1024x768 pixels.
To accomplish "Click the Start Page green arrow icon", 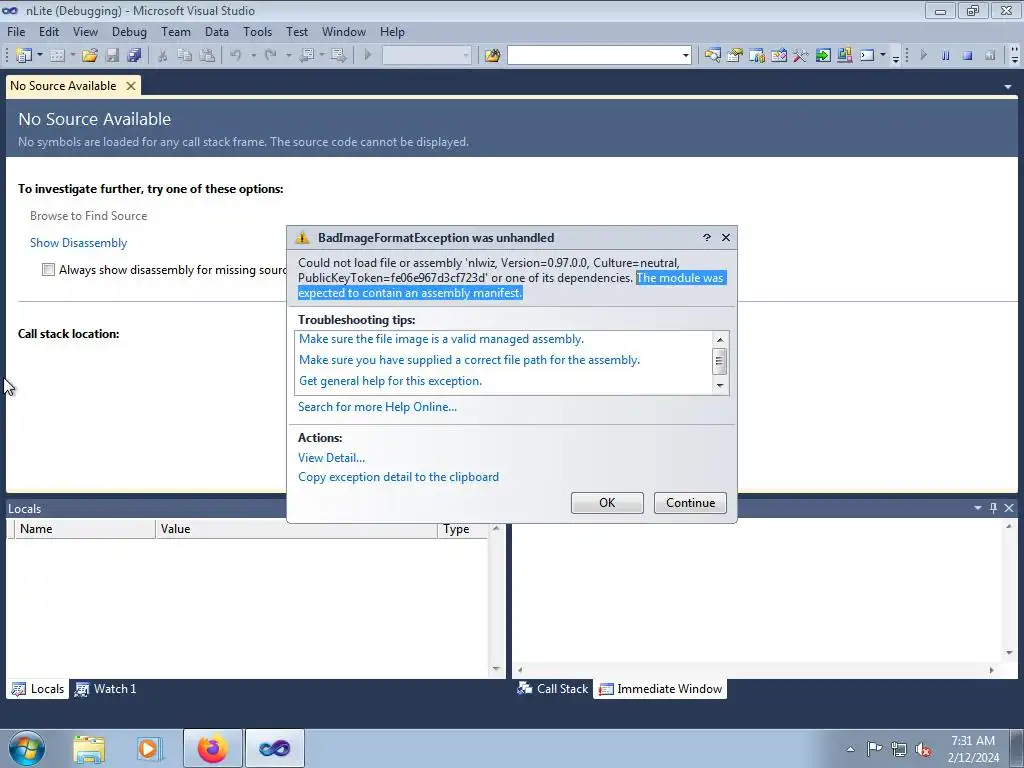I will coord(823,56).
